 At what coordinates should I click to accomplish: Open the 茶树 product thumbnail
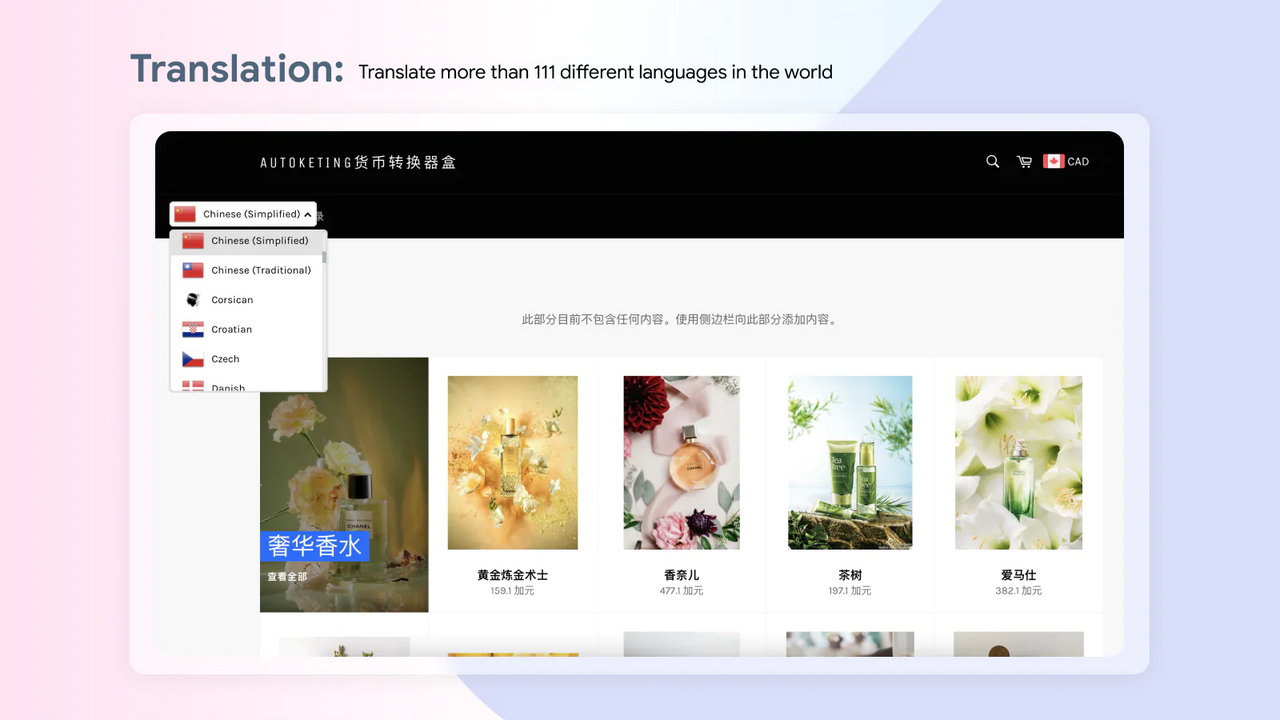(849, 463)
